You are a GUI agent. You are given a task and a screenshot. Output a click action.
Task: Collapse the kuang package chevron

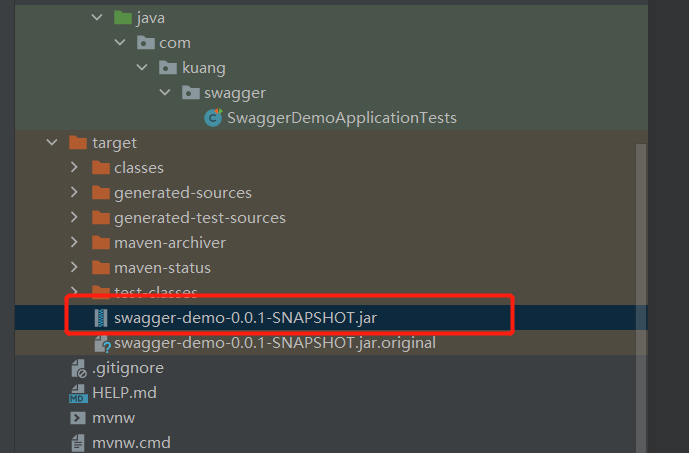click(142, 67)
